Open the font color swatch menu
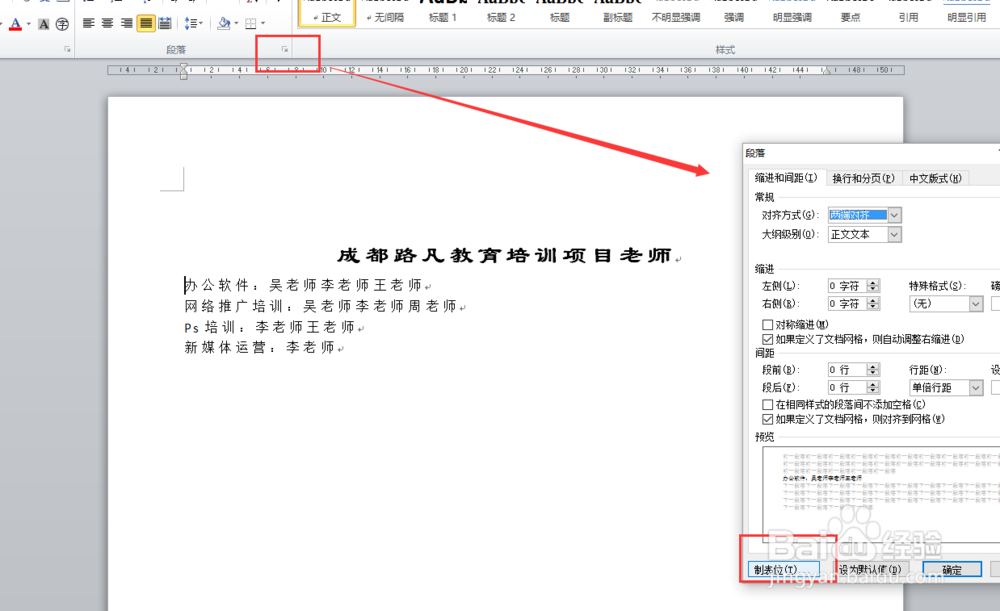 pyautogui.click(x=27, y=23)
